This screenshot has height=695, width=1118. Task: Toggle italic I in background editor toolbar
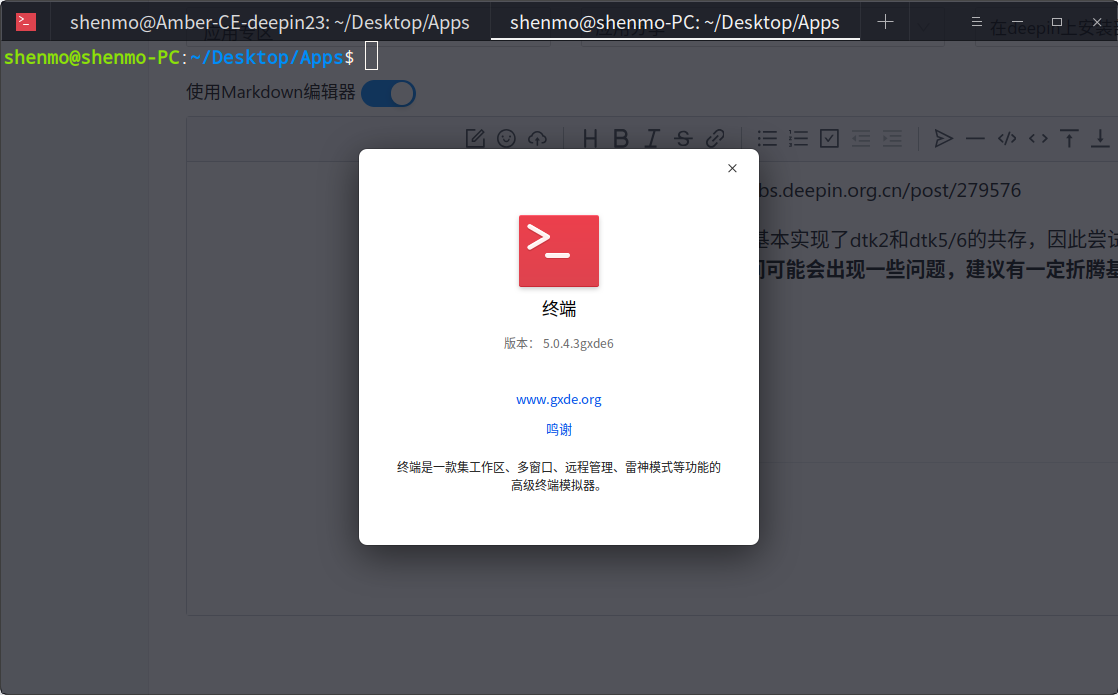[652, 138]
